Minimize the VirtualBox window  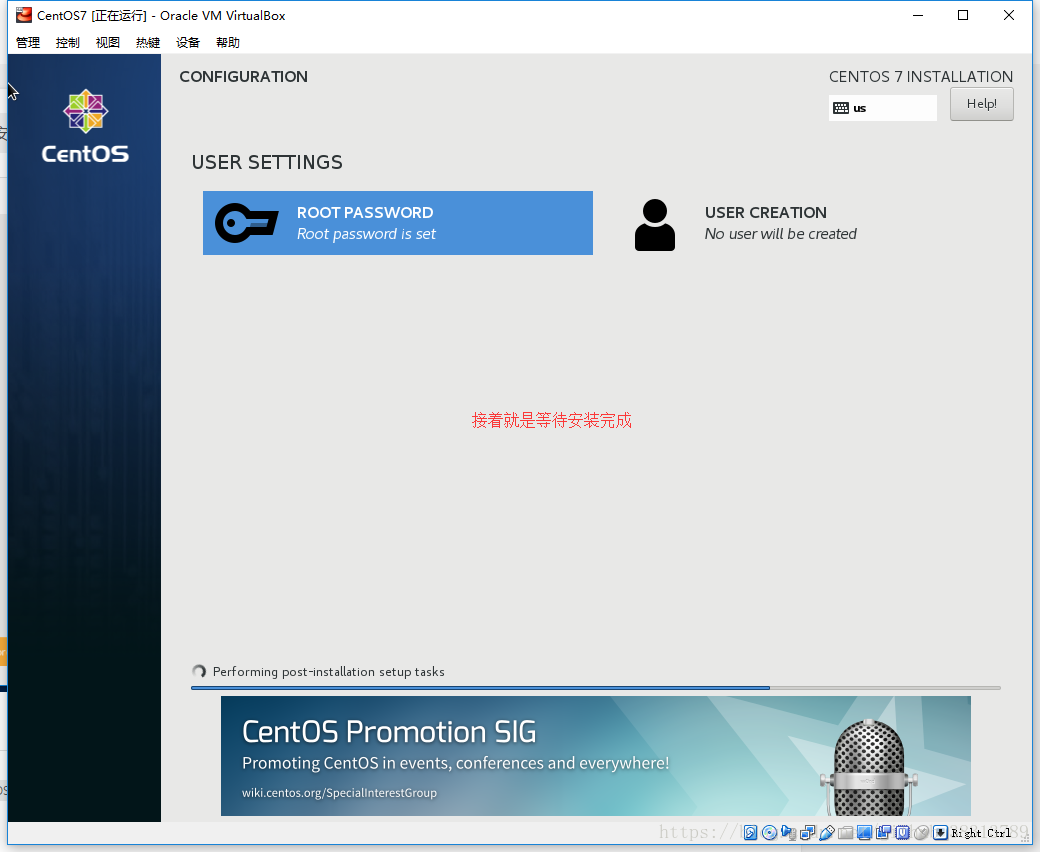(918, 15)
